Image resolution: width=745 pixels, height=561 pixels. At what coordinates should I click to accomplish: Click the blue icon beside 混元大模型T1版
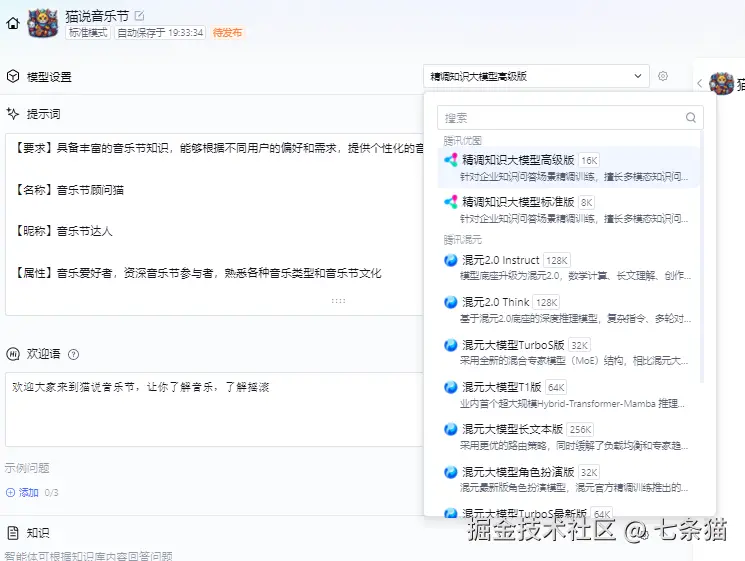click(x=450, y=388)
